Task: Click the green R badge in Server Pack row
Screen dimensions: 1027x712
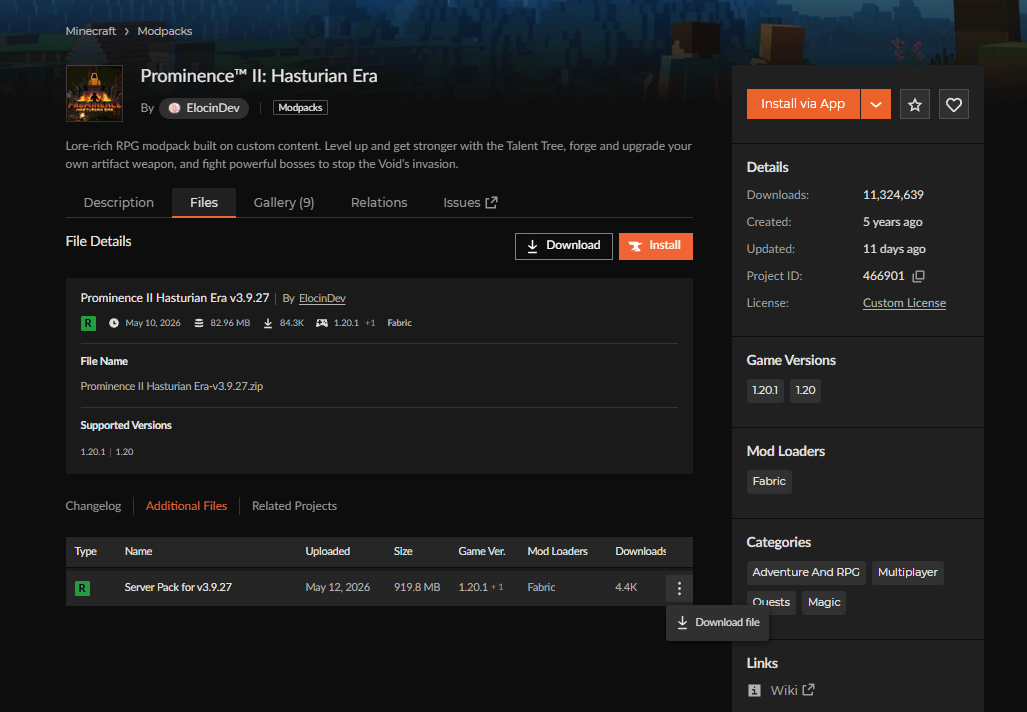Action: coord(83,588)
